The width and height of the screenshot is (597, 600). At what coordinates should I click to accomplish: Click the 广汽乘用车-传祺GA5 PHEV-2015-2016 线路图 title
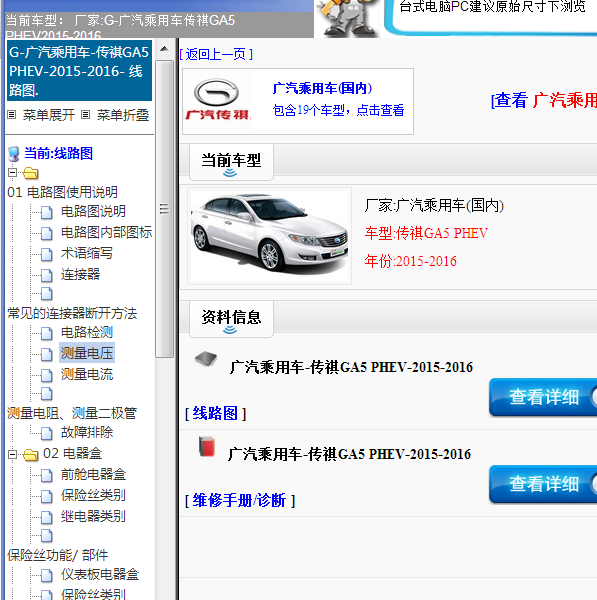coord(351,367)
